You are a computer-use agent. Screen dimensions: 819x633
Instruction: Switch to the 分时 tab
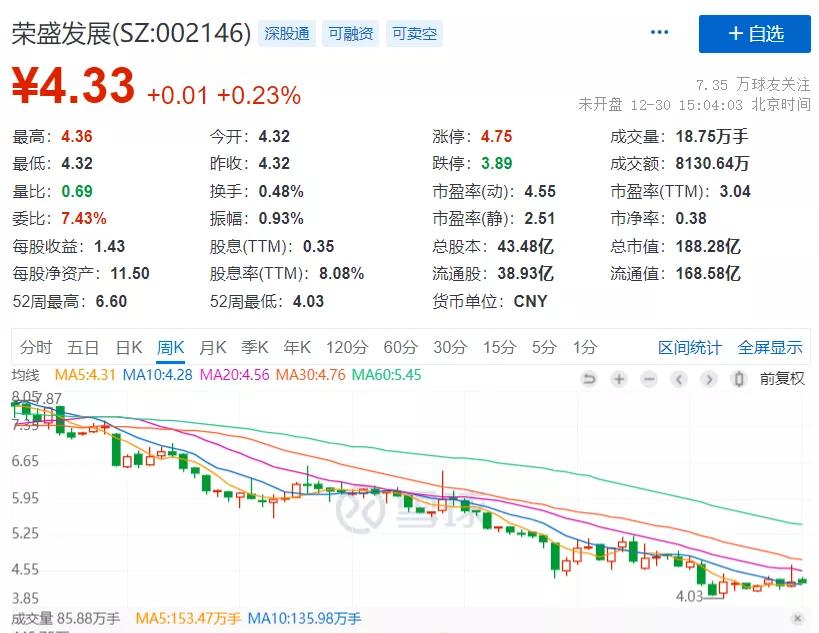(33, 347)
